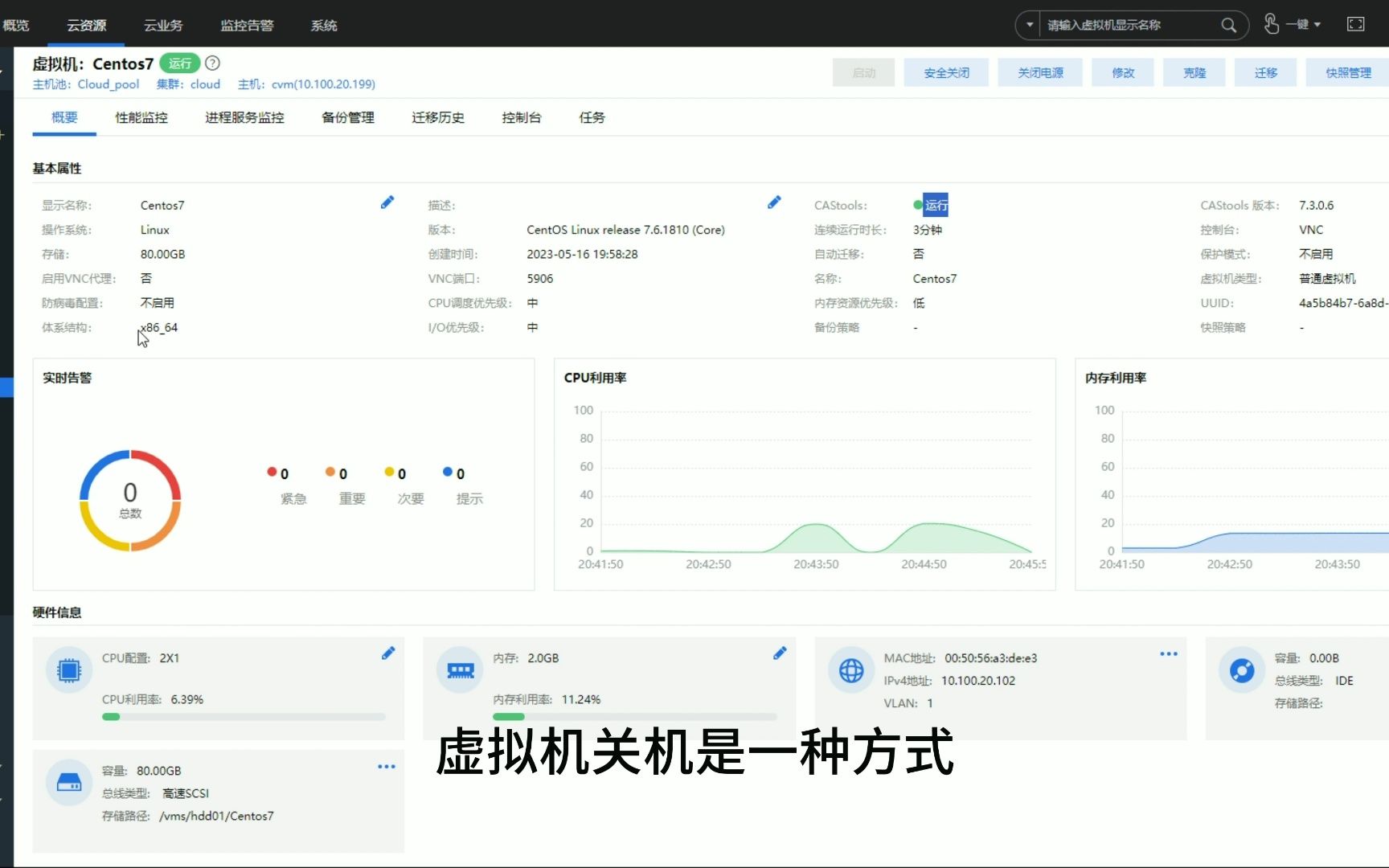The image size is (1389, 868).
Task: Click the network globe icon
Action: coord(851,669)
